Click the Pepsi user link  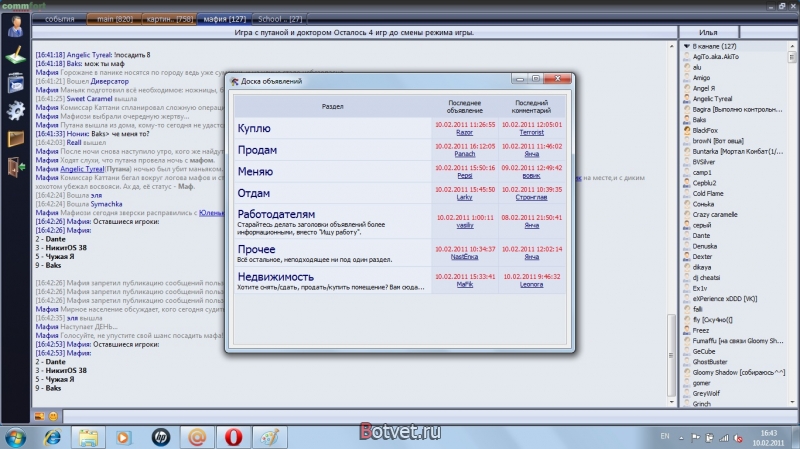pos(464,176)
